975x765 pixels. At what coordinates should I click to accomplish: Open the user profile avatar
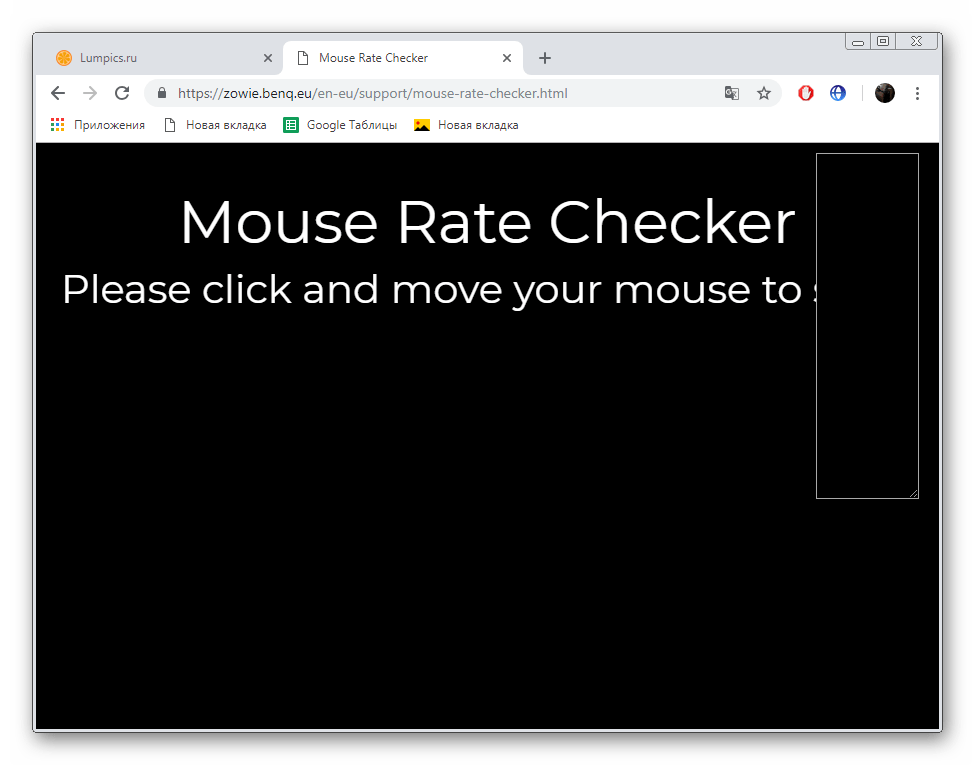[x=885, y=93]
